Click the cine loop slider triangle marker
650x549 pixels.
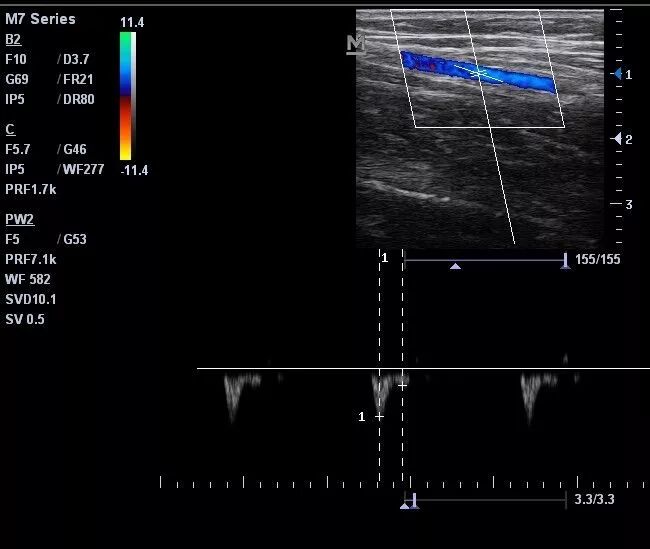pos(455,266)
